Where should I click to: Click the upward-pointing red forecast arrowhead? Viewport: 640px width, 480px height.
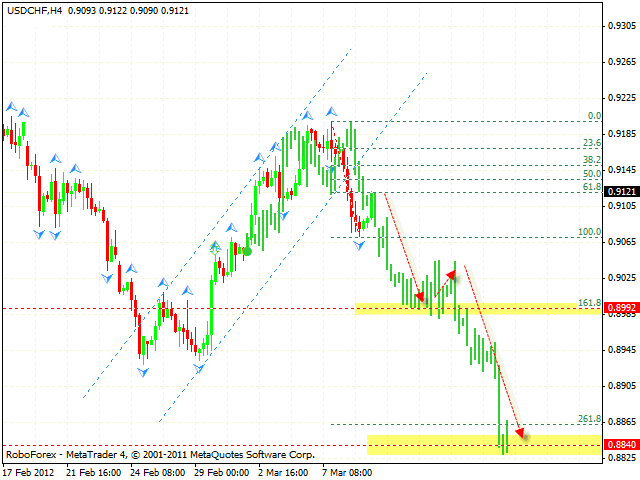(451, 273)
